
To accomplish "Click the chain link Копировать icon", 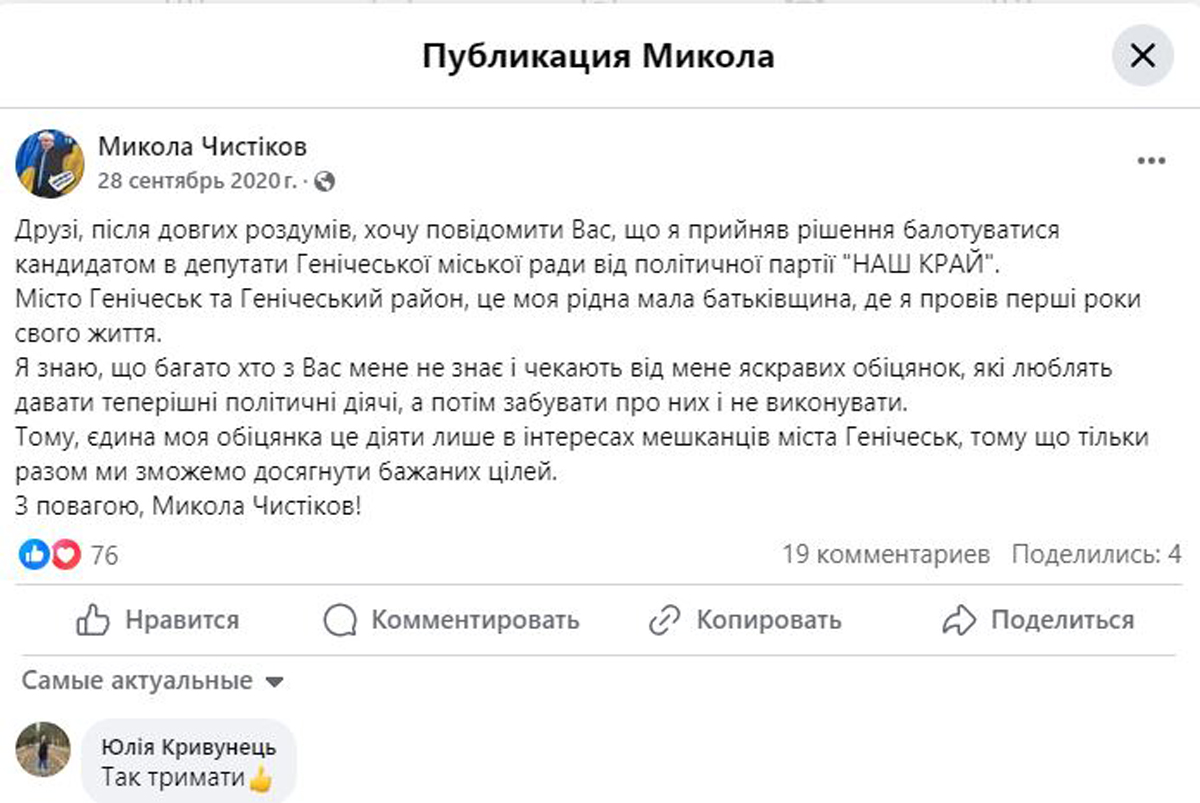I will point(664,620).
